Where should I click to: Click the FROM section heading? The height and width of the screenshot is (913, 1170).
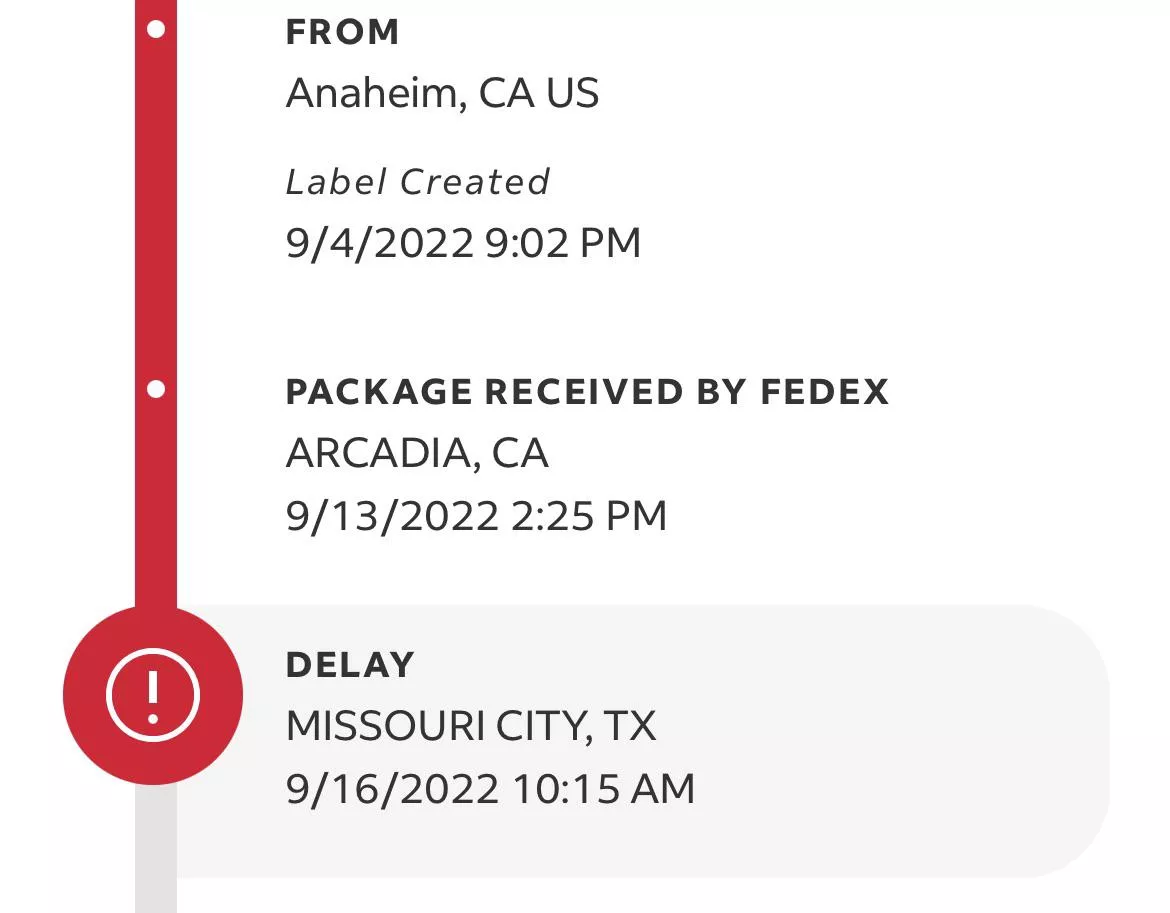tap(342, 32)
